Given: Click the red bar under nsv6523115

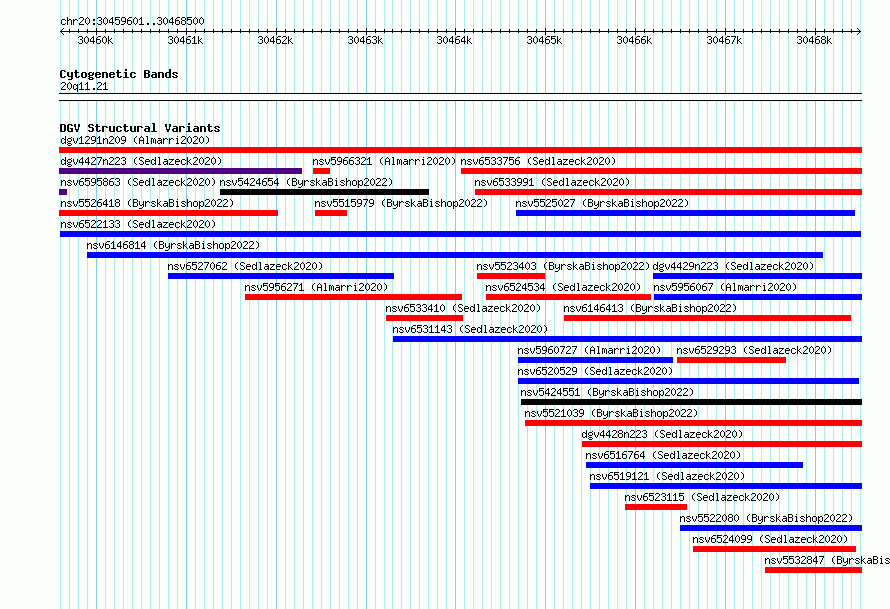Looking at the screenshot, I should point(656,507).
